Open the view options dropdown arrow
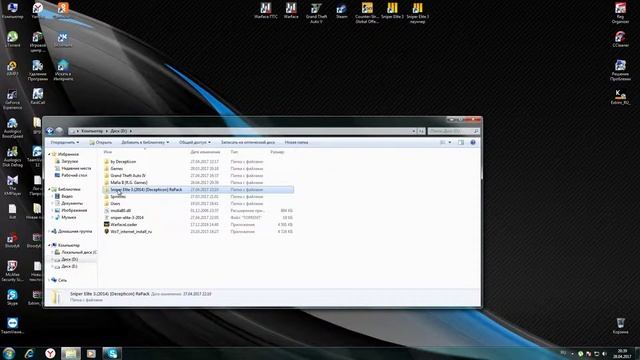Viewport: 640px width, 360px height. click(450, 142)
